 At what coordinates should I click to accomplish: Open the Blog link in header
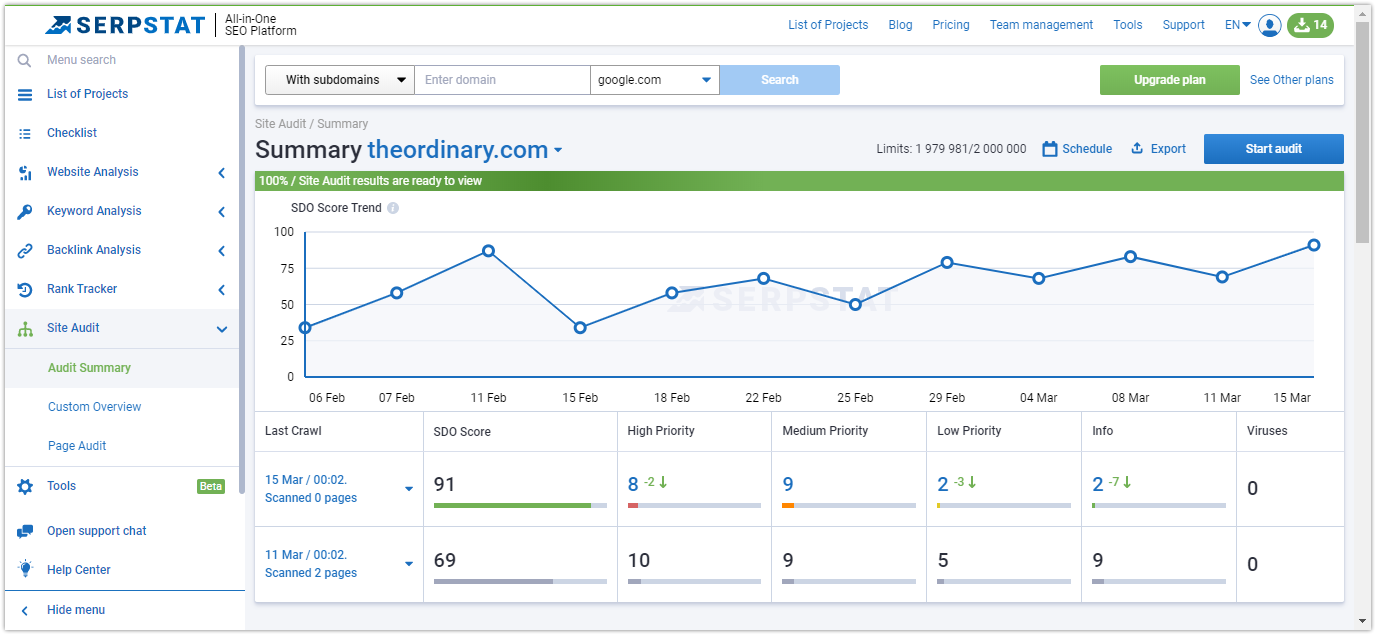click(x=900, y=25)
